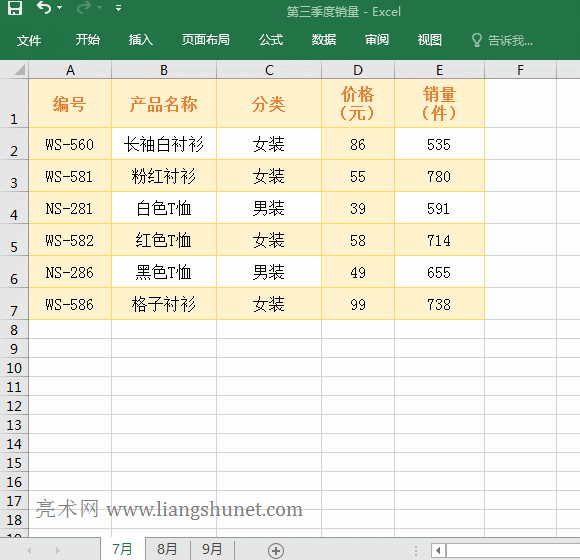This screenshot has width=580, height=560.
Task: Switch to the 9月 sheet tab
Action: click(x=212, y=549)
